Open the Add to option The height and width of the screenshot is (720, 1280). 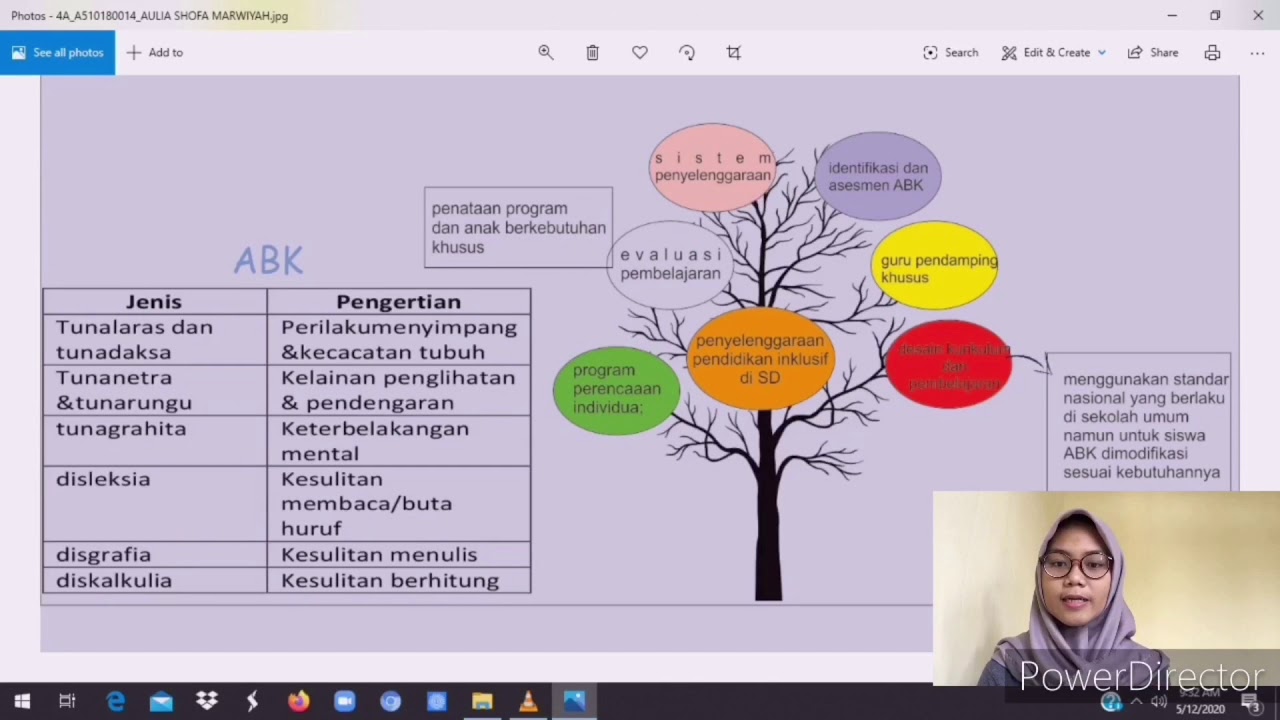coord(155,53)
